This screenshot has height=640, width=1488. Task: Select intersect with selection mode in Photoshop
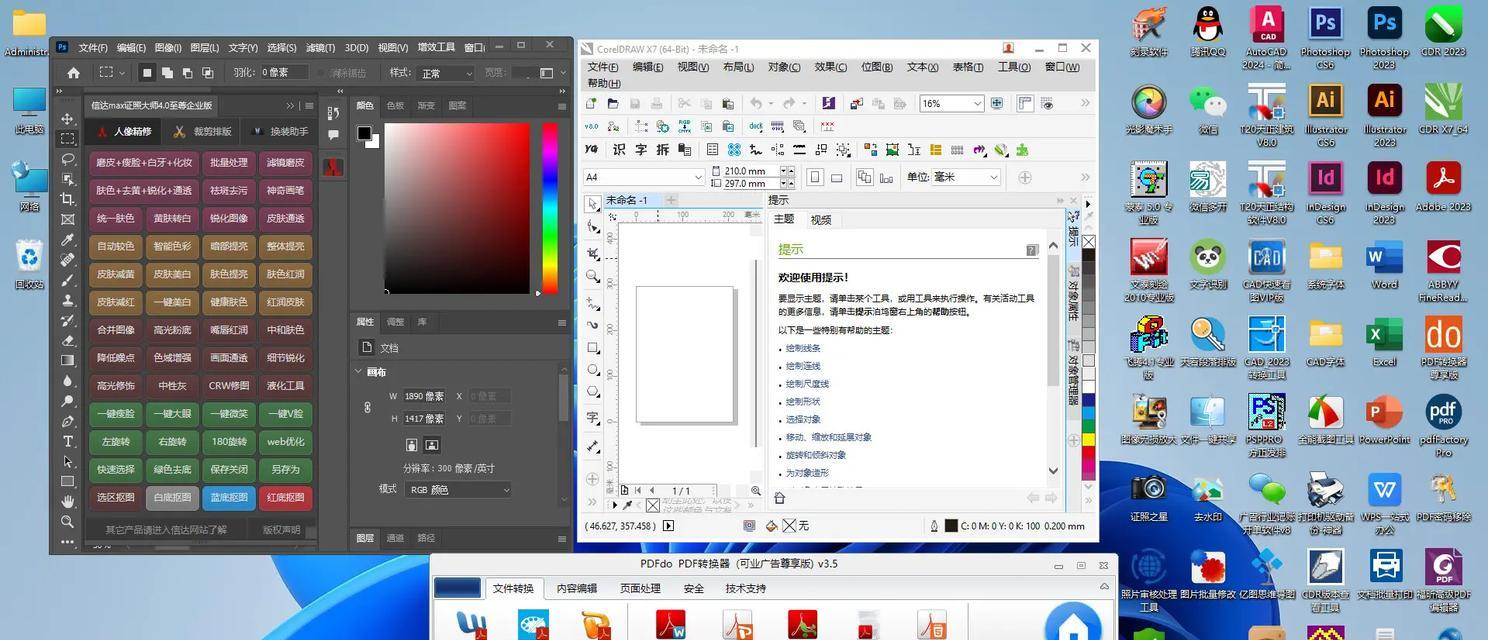point(207,73)
